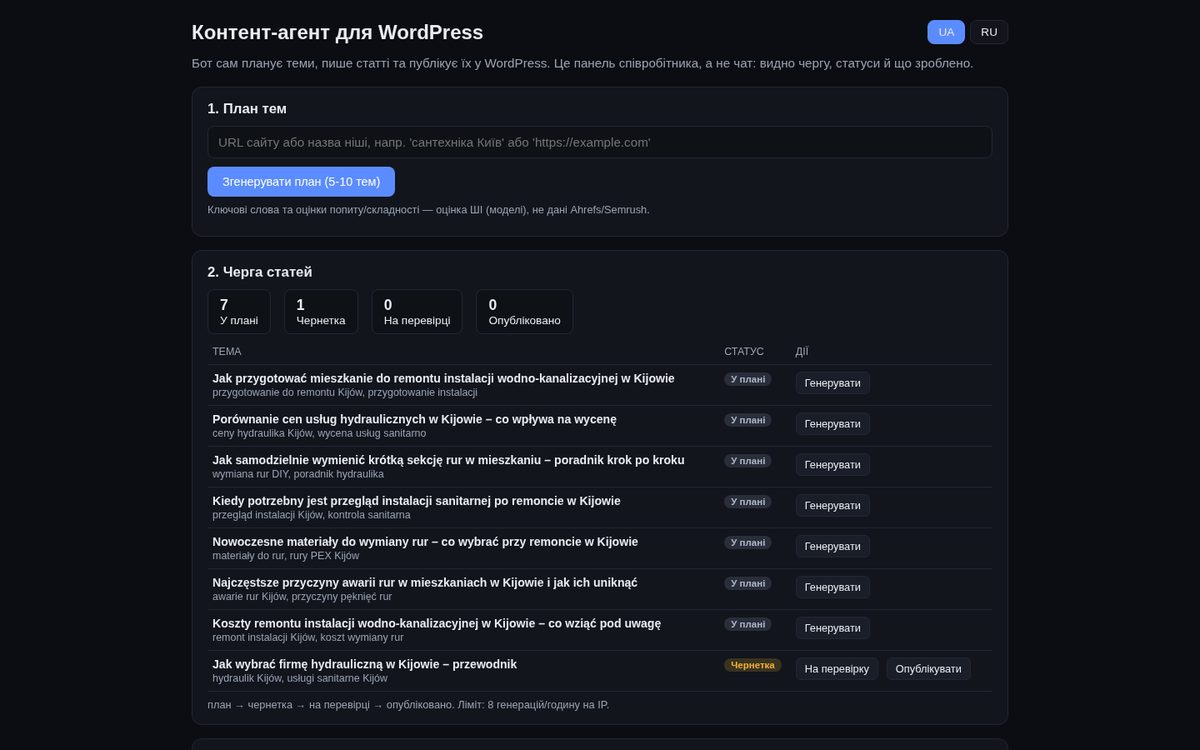Screen dimensions: 1200x750
Task: Click status badge for 'Jak przygotować mieszkanie' row
Action: point(748,379)
